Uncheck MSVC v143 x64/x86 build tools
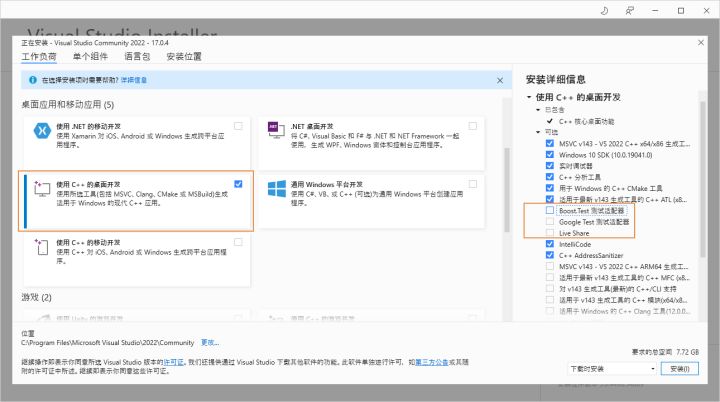Viewport: 720px width, 402px height. point(550,143)
